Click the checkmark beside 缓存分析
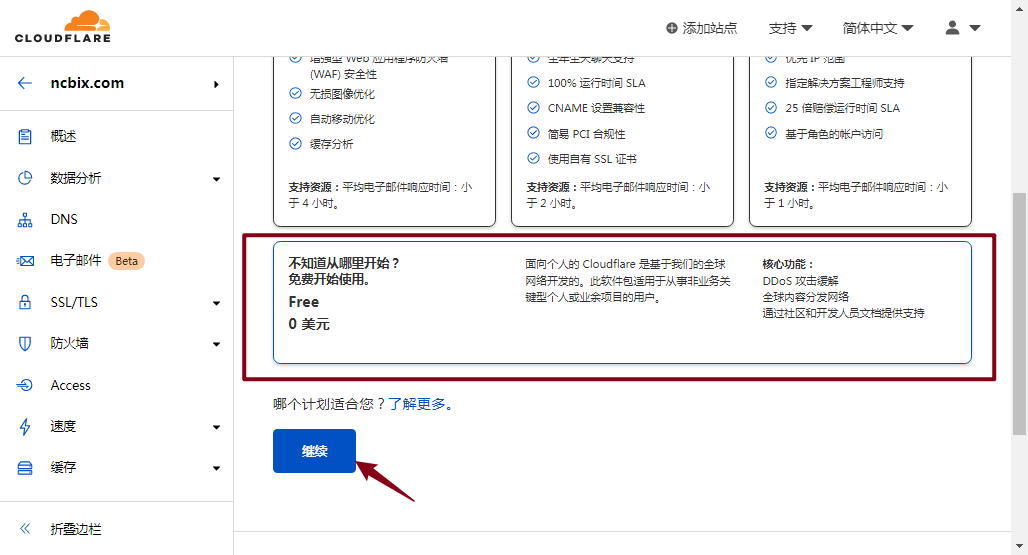This screenshot has height=555, width=1028. coord(296,144)
